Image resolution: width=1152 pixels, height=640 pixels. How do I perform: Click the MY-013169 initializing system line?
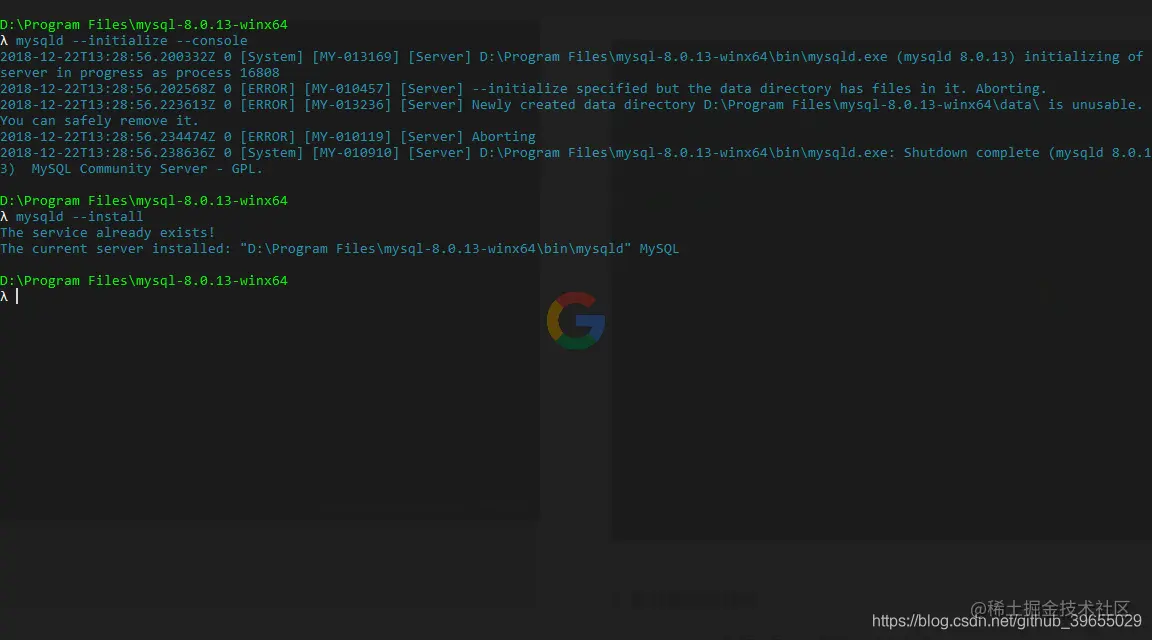click(x=572, y=57)
